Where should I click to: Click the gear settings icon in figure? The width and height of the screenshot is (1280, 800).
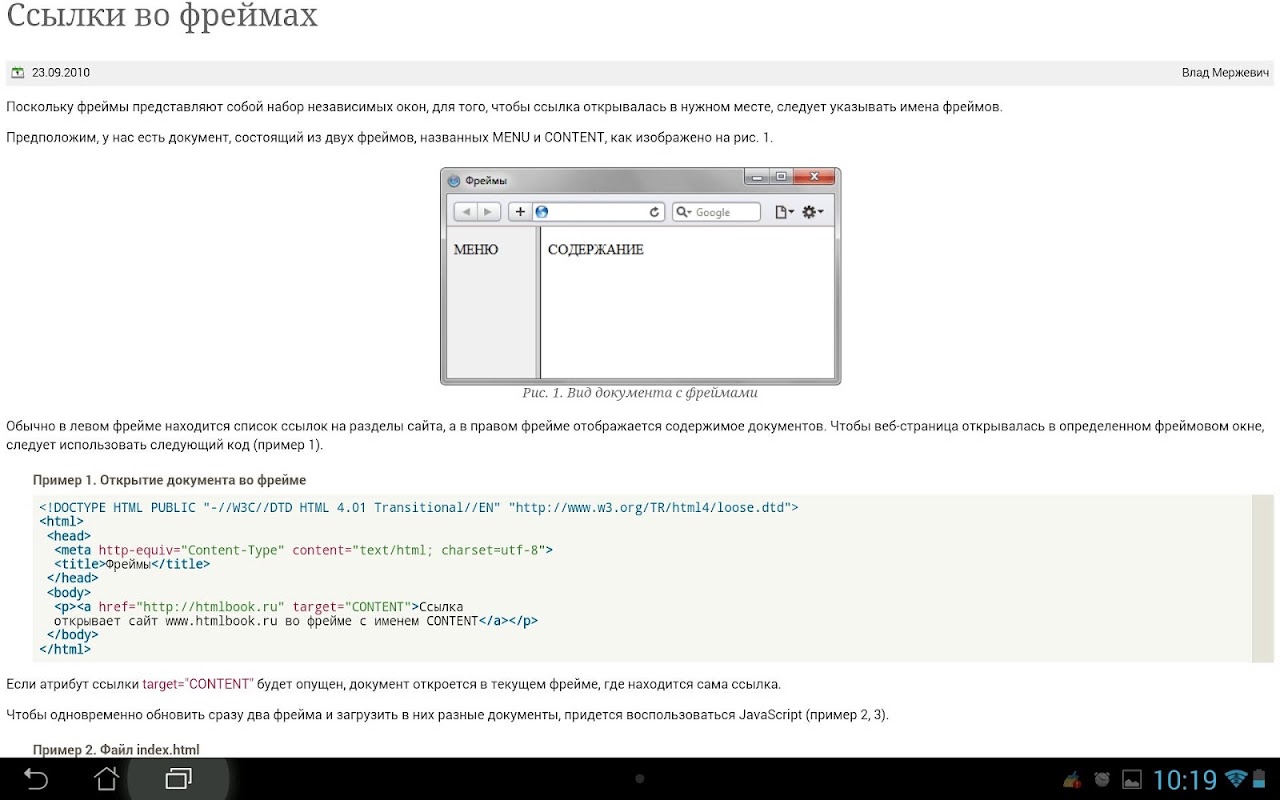(x=812, y=212)
